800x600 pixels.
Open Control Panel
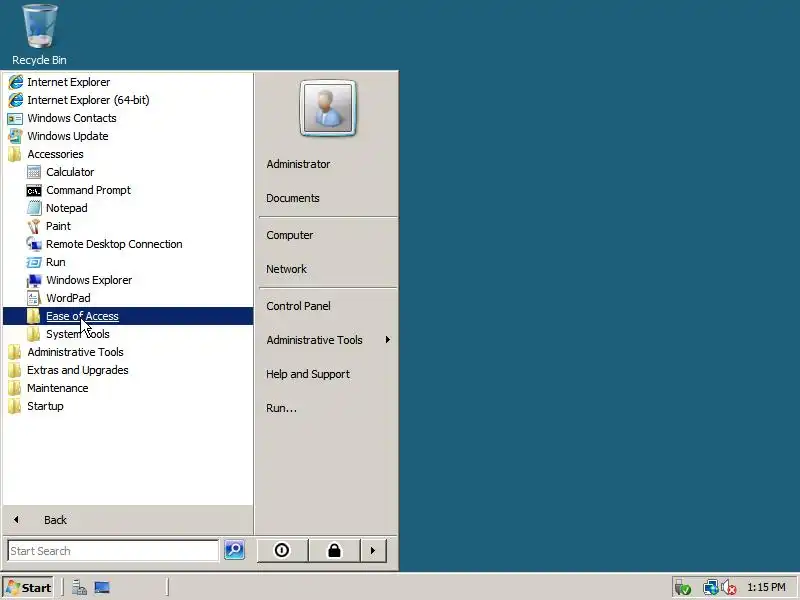coord(328,306)
